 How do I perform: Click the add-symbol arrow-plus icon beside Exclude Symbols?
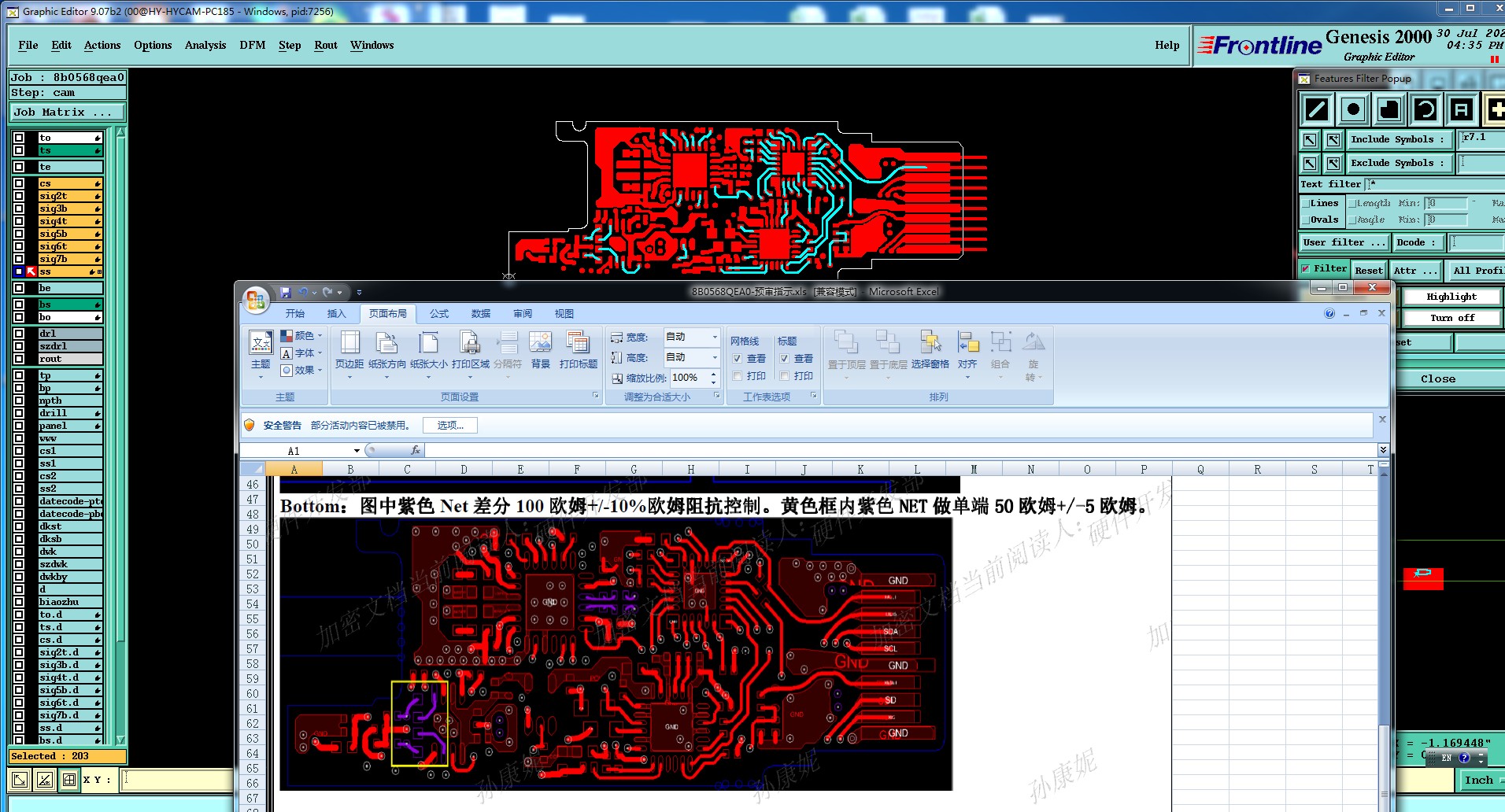1333,164
